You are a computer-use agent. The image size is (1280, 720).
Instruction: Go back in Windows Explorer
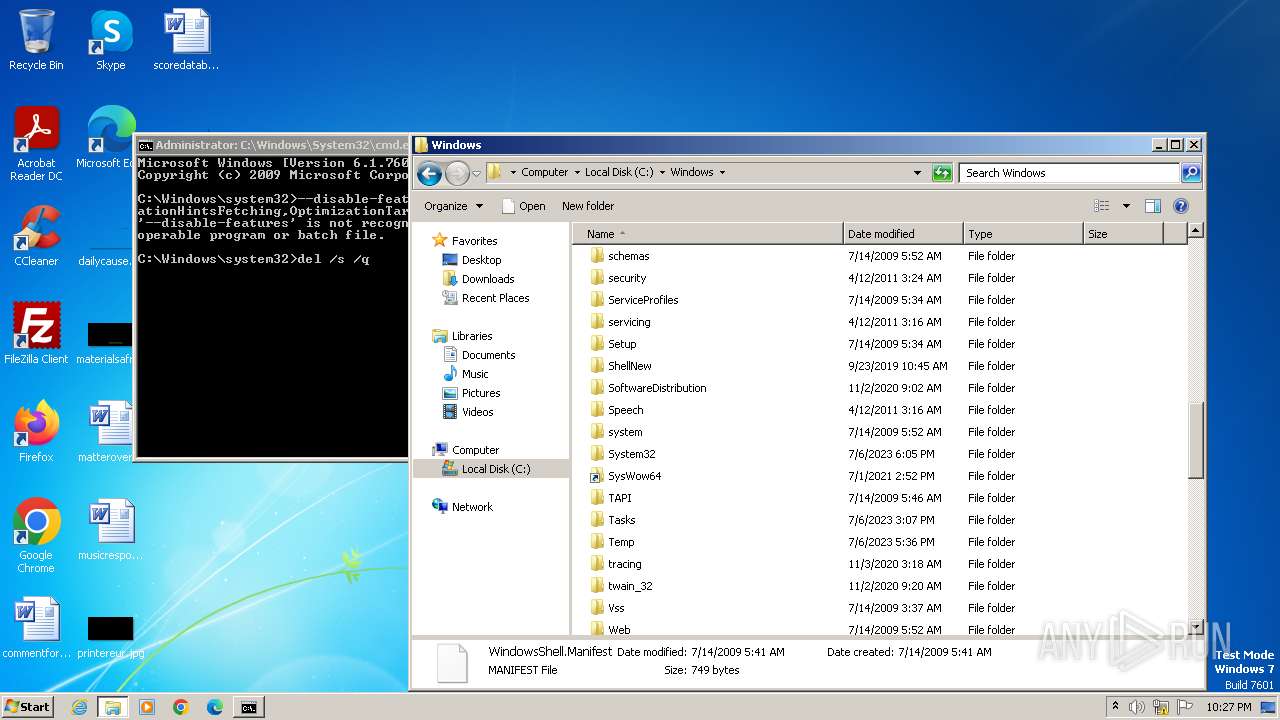coord(429,173)
